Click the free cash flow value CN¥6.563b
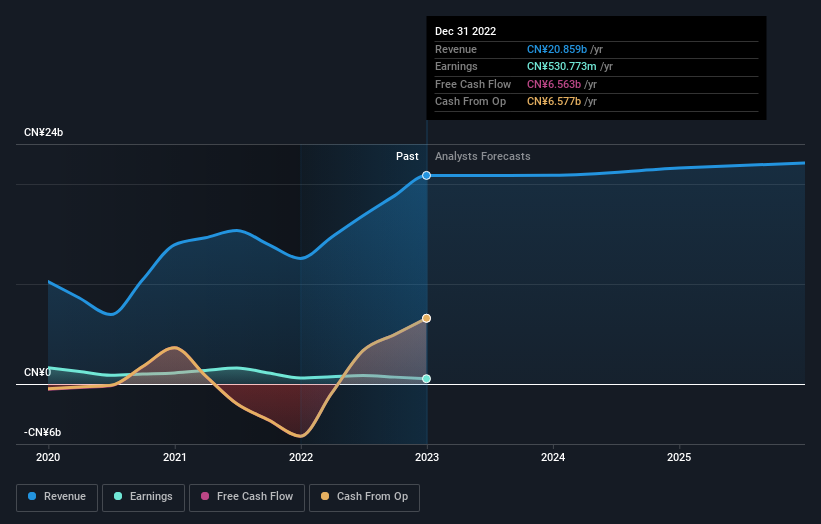 click(553, 84)
